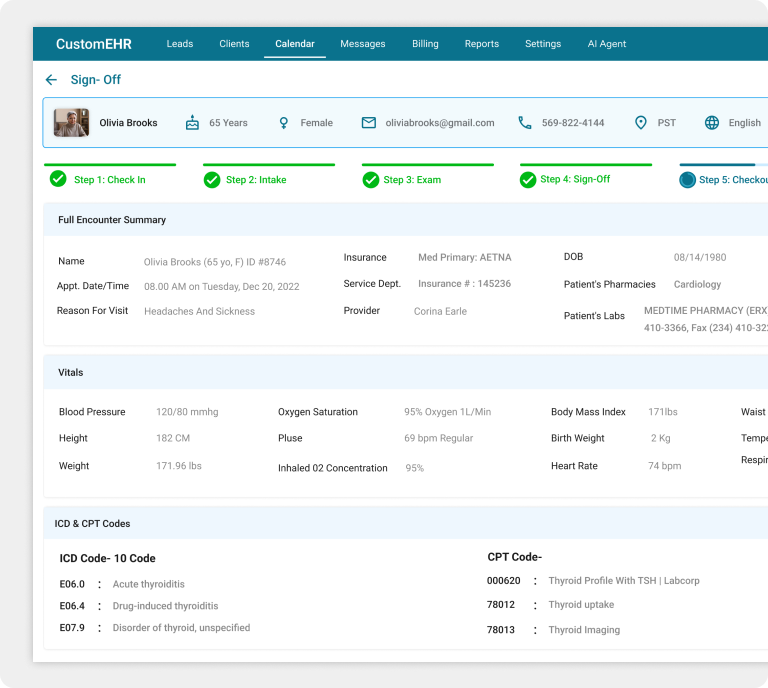Click the email envelope icon
Image resolution: width=768 pixels, height=688 pixels.
click(369, 123)
